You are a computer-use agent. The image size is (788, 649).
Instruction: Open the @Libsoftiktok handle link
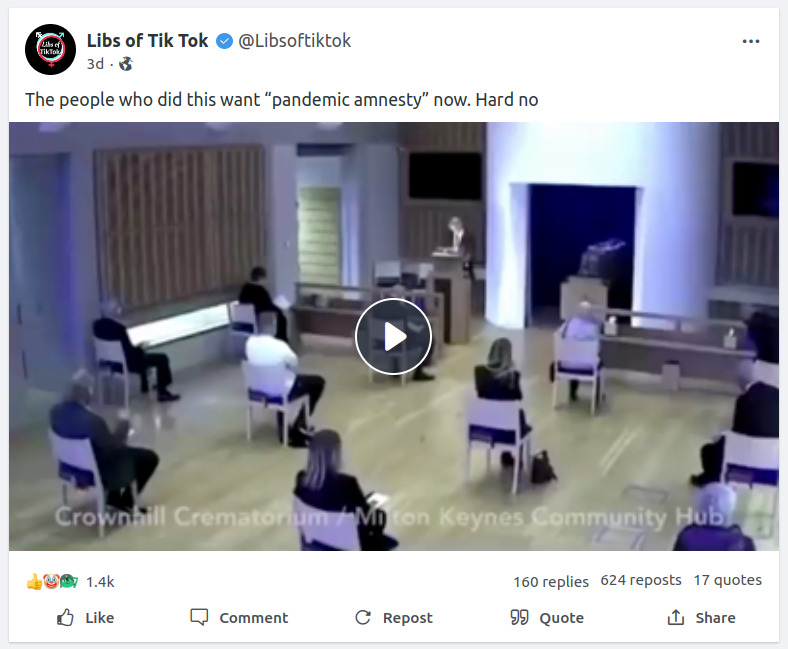coord(294,41)
